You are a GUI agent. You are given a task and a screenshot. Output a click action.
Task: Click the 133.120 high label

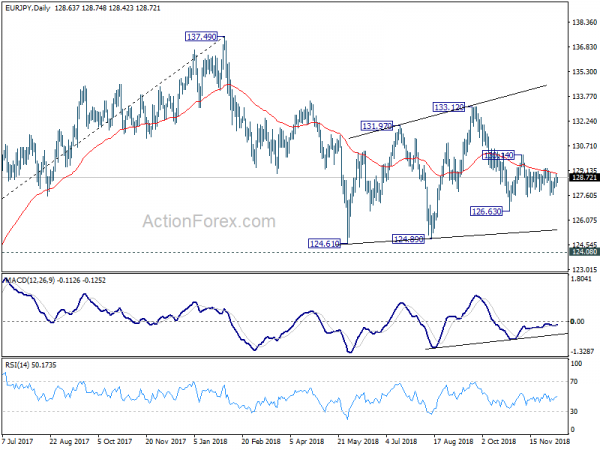[x=448, y=107]
